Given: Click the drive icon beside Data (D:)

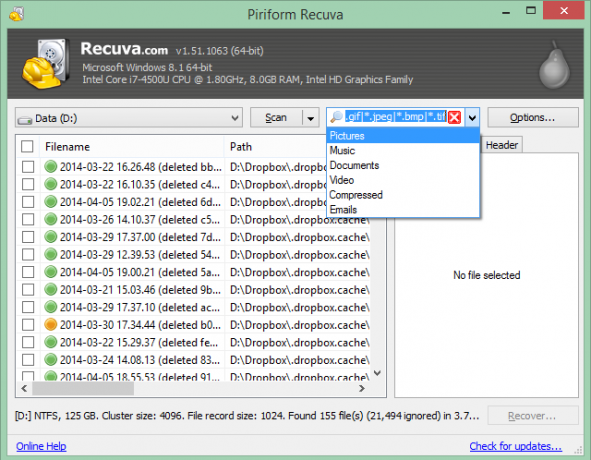Looking at the screenshot, I should coord(25,120).
